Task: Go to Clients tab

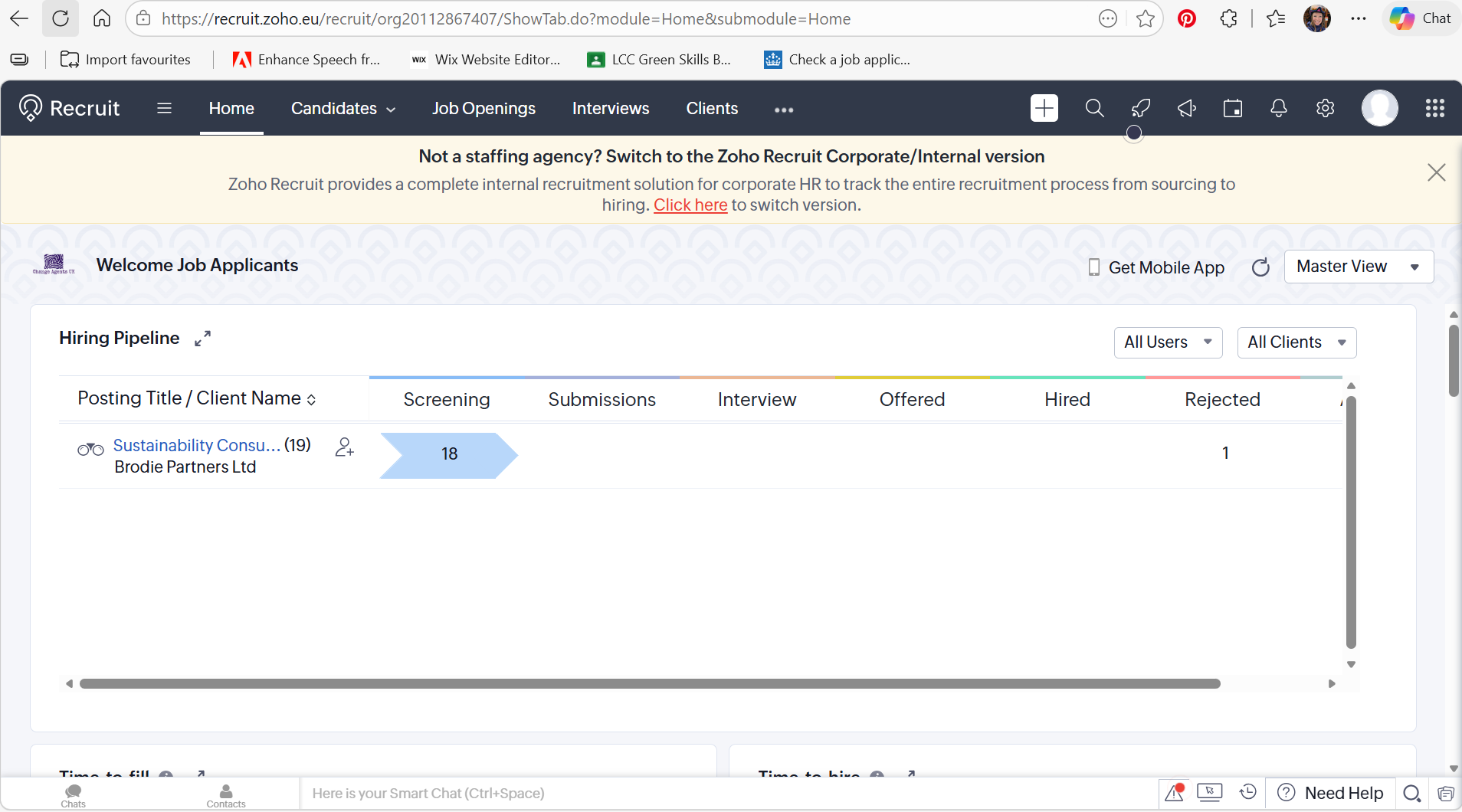Action: click(x=712, y=109)
